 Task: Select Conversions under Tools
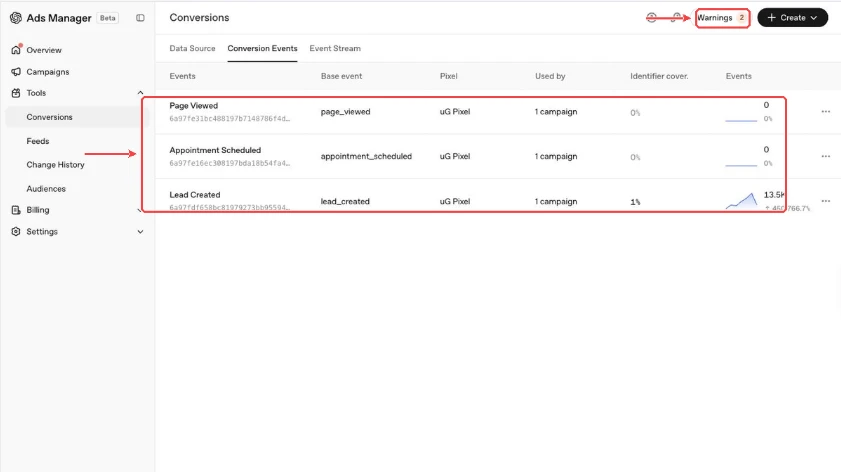pos(49,117)
